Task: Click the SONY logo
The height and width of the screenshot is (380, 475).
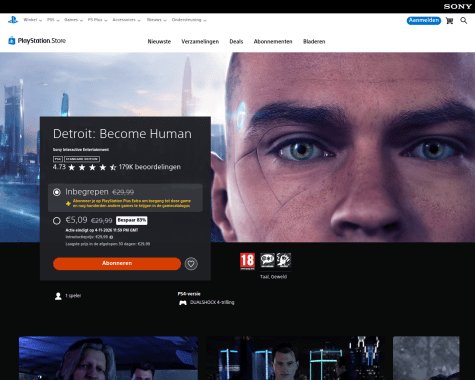Action: 457,6
